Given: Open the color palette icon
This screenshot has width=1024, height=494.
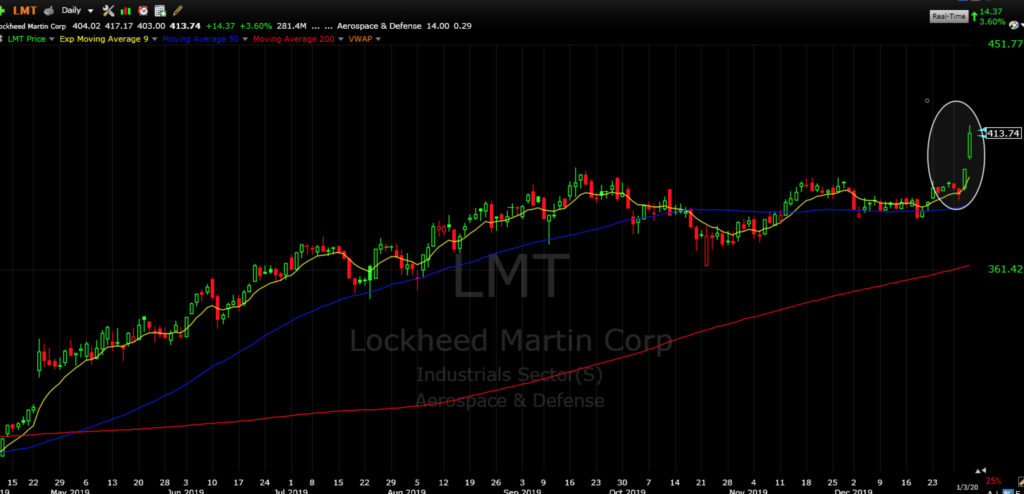Looking at the screenshot, I should pyautogui.click(x=1014, y=25).
